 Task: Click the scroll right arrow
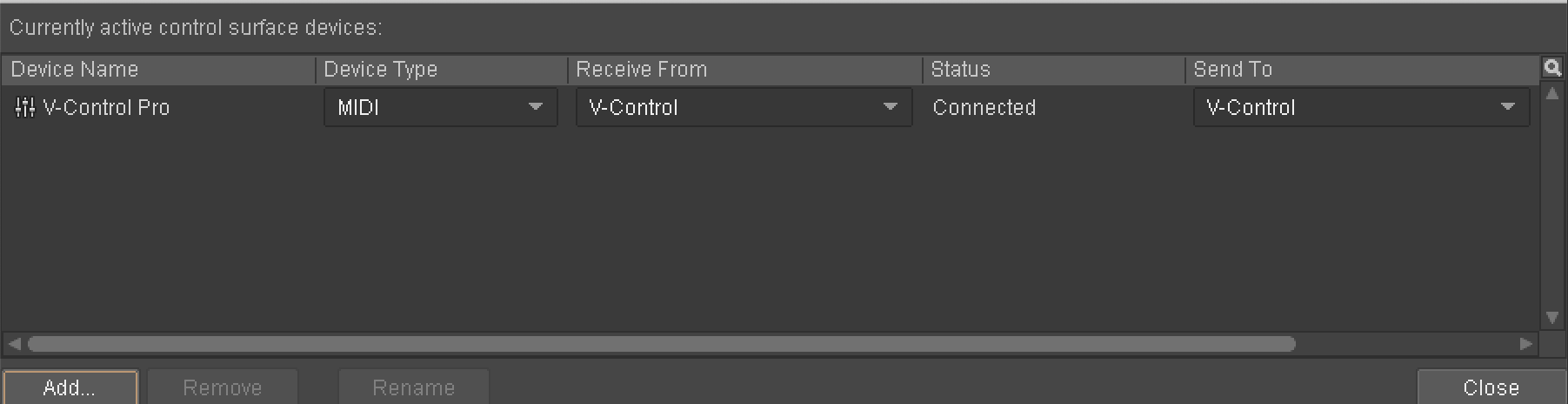tap(1525, 344)
